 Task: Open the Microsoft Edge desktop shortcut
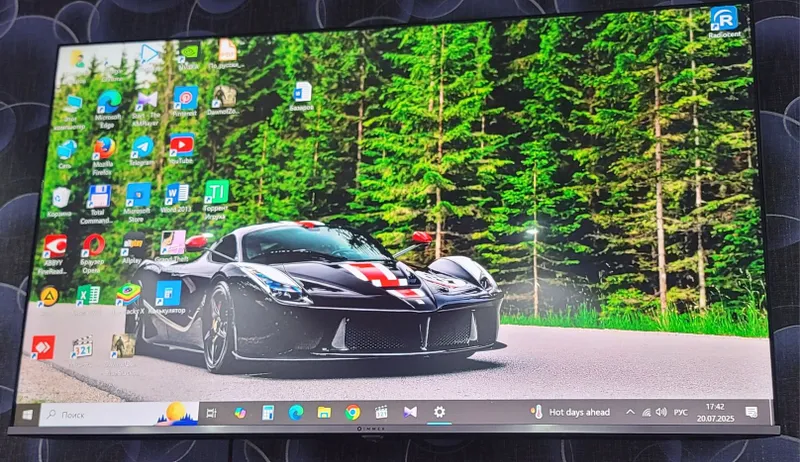109,102
